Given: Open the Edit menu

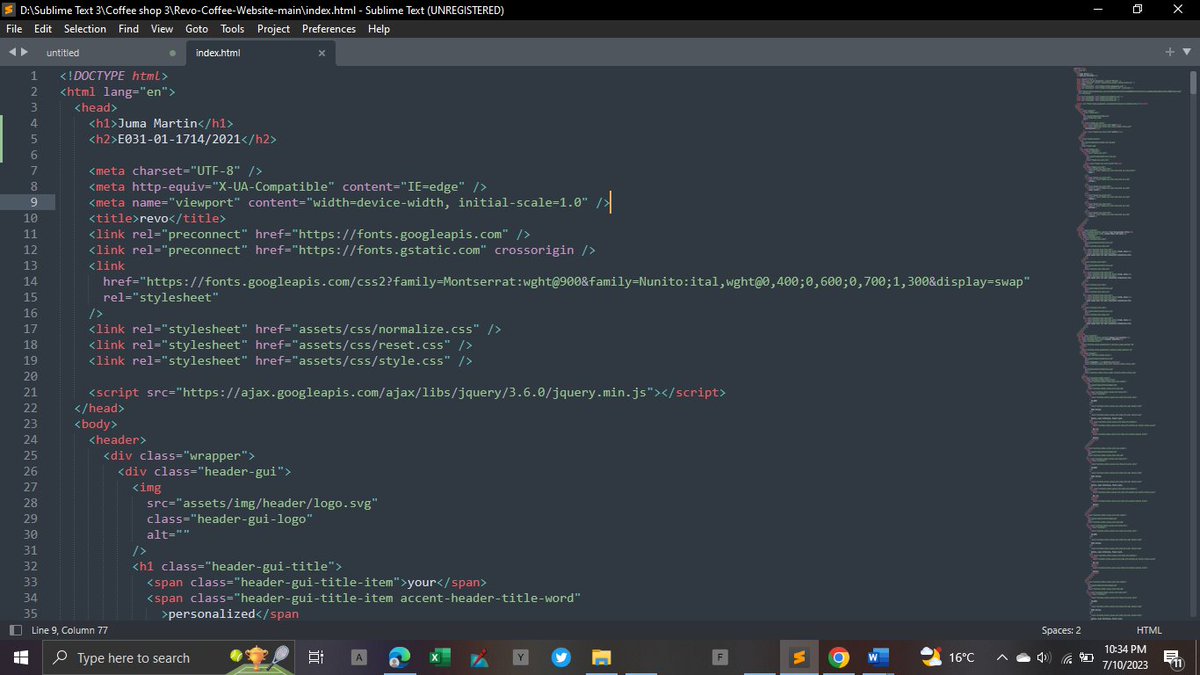Looking at the screenshot, I should 43,29.
